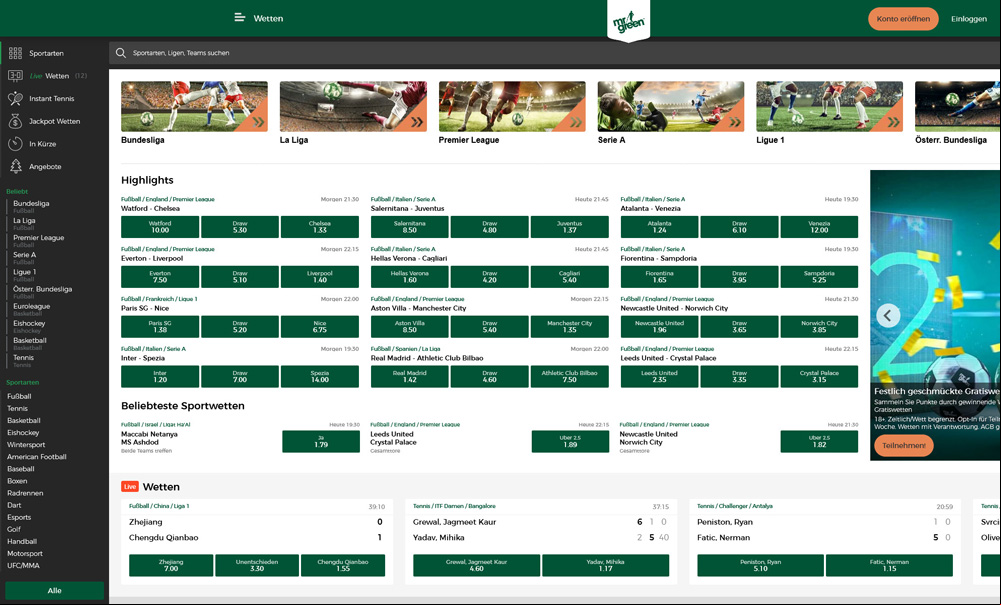Viewport: 1001px width, 605px height.
Task: Click Teilnehmen! on the promo banner
Action: 903,445
